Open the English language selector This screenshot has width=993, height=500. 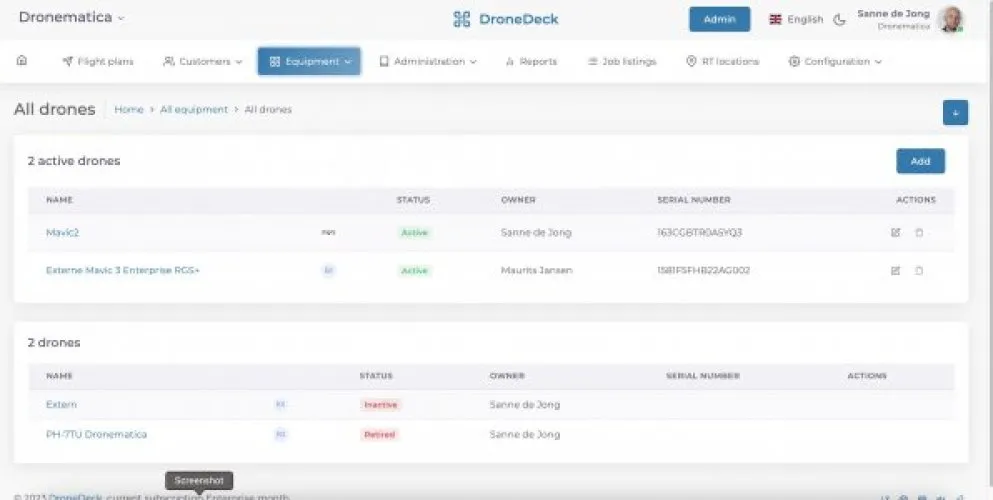(x=796, y=19)
